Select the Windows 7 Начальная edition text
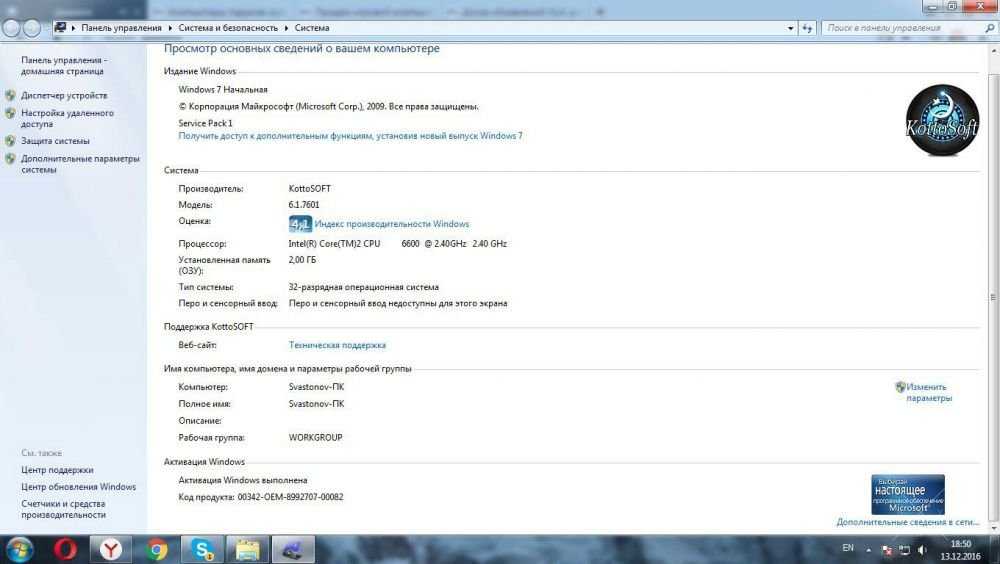This screenshot has height=564, width=1000. click(223, 90)
